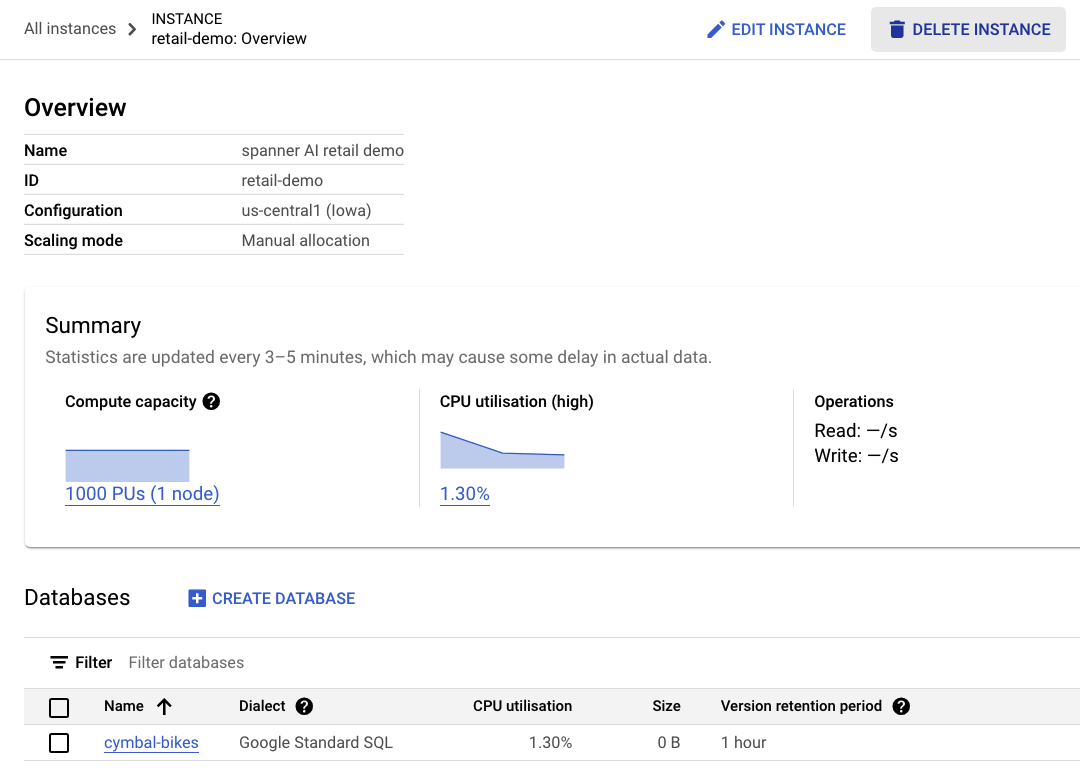
Task: Sort by the Size column header
Action: 666,707
